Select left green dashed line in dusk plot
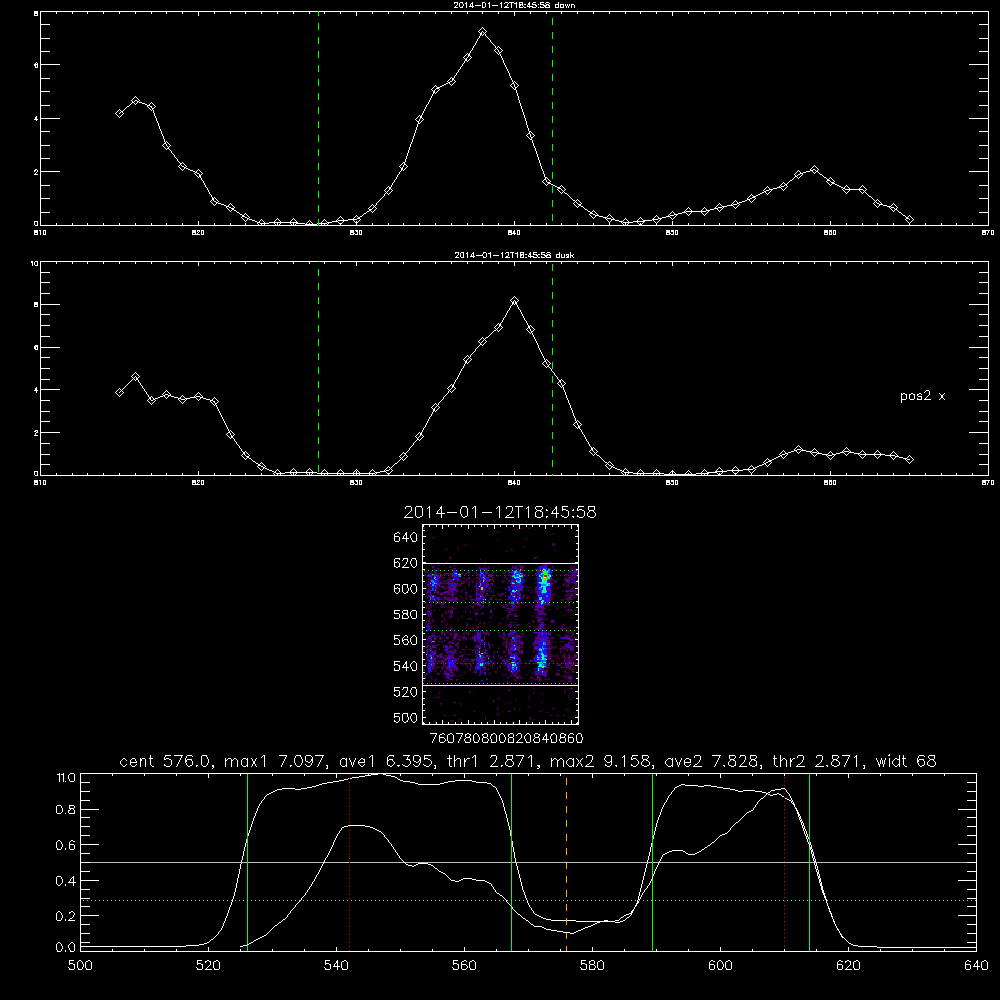 pyautogui.click(x=318, y=369)
